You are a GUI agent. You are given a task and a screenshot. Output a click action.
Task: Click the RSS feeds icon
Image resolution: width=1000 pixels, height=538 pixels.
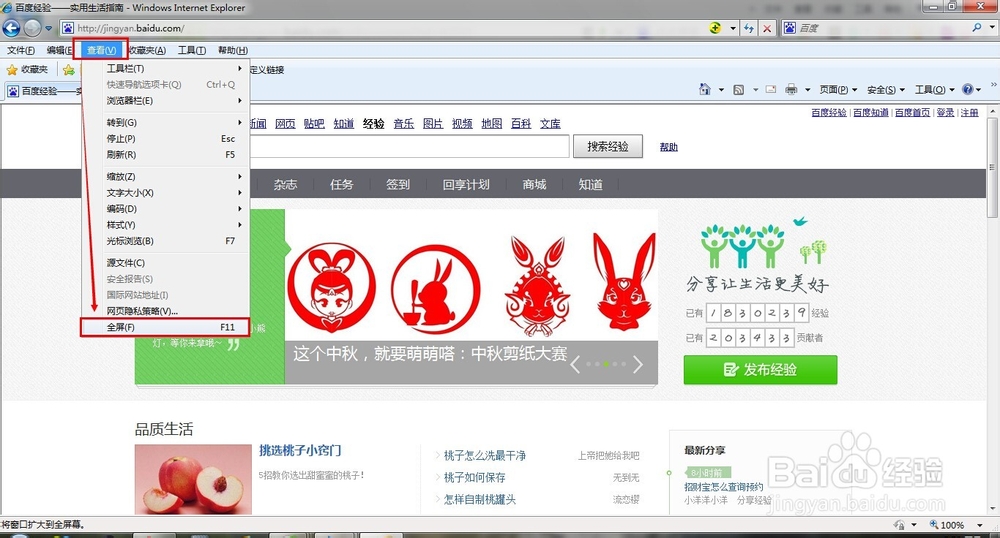click(x=739, y=90)
